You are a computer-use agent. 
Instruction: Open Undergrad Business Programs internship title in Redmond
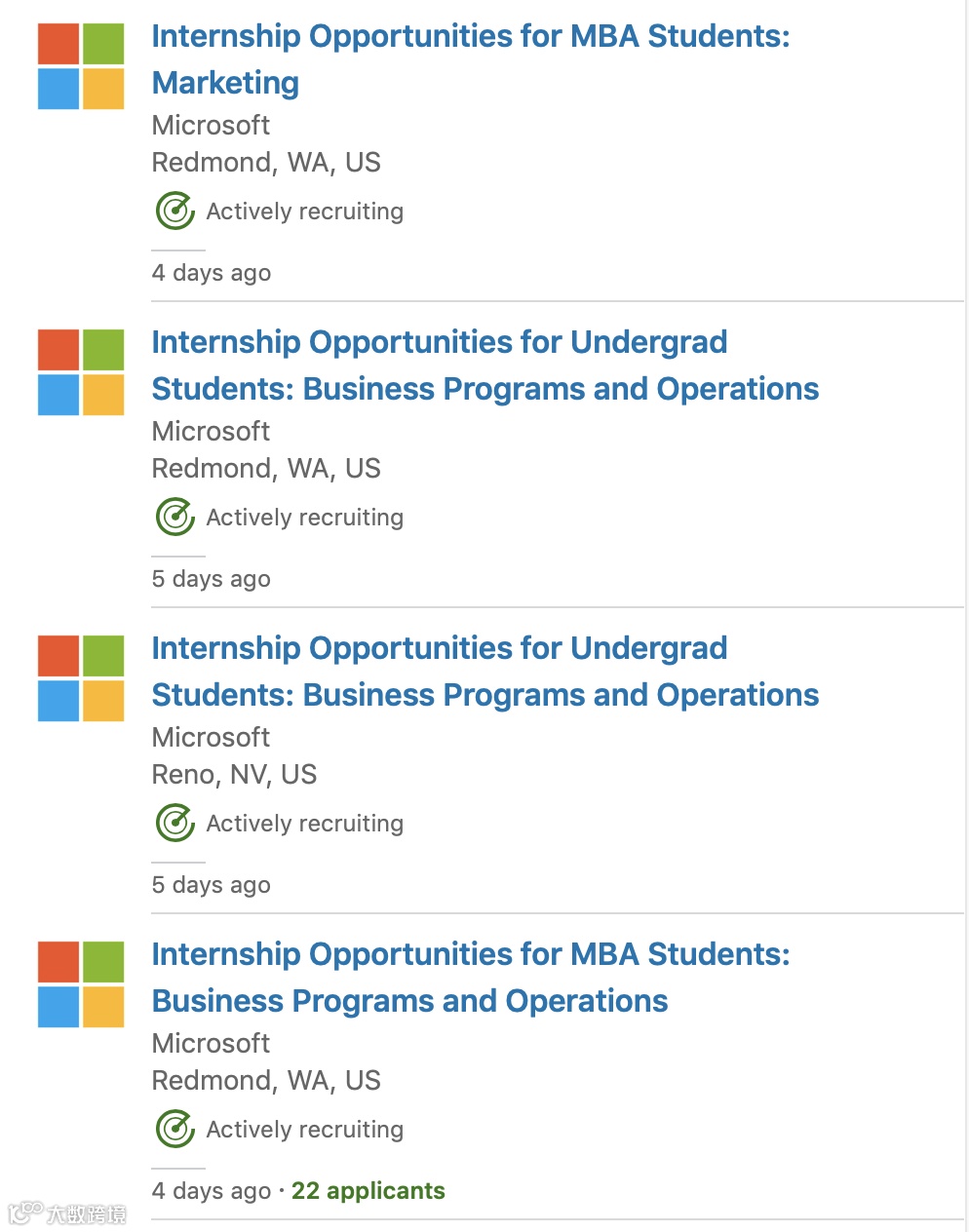(x=484, y=366)
